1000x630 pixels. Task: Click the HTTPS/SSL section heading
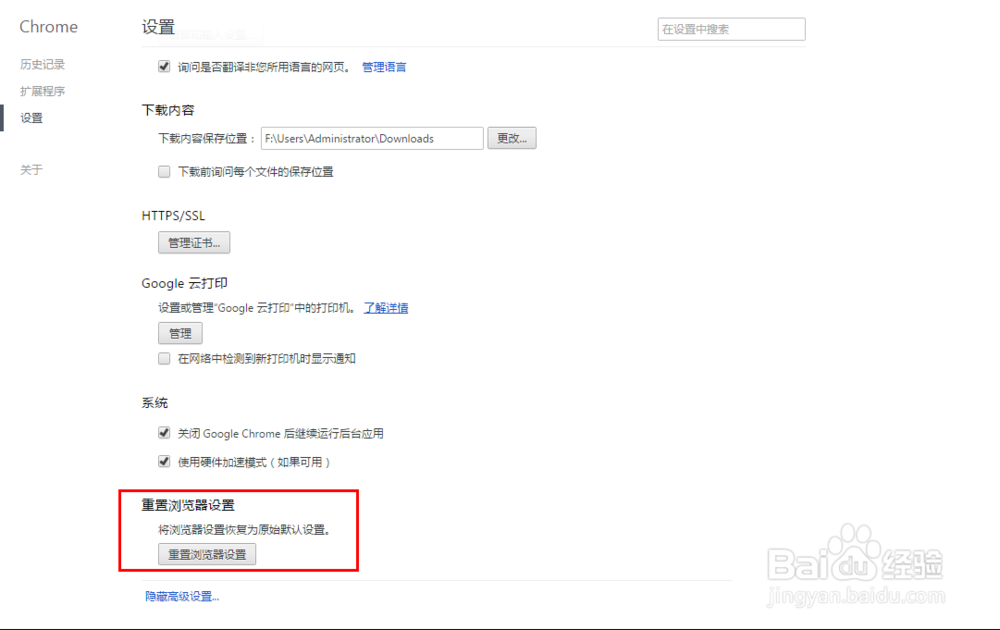(x=173, y=216)
